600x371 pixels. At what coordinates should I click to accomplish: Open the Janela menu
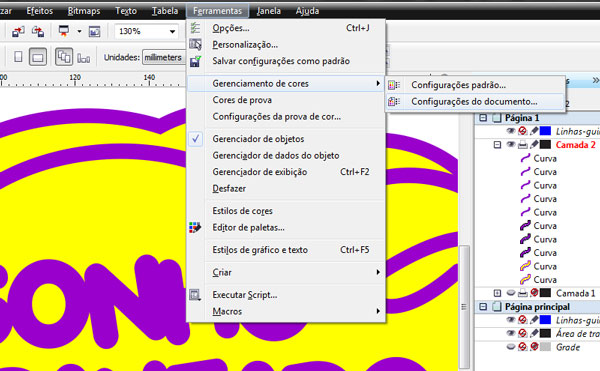coord(269,11)
